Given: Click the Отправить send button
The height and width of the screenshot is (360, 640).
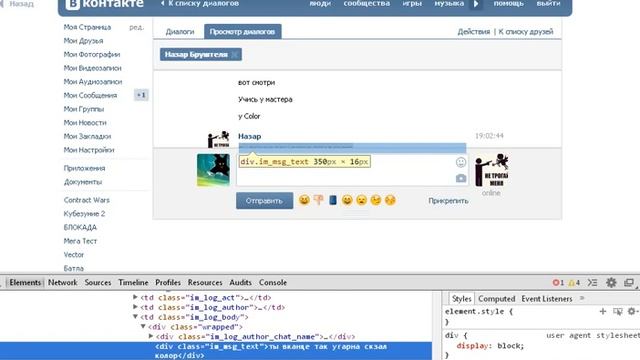Looking at the screenshot, I should (x=264, y=200).
